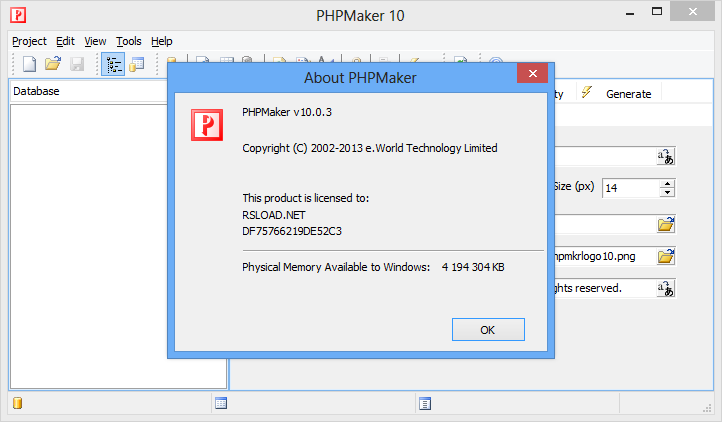Minimize the PHPMaker 10 window
The height and width of the screenshot is (422, 722).
(x=630, y=14)
